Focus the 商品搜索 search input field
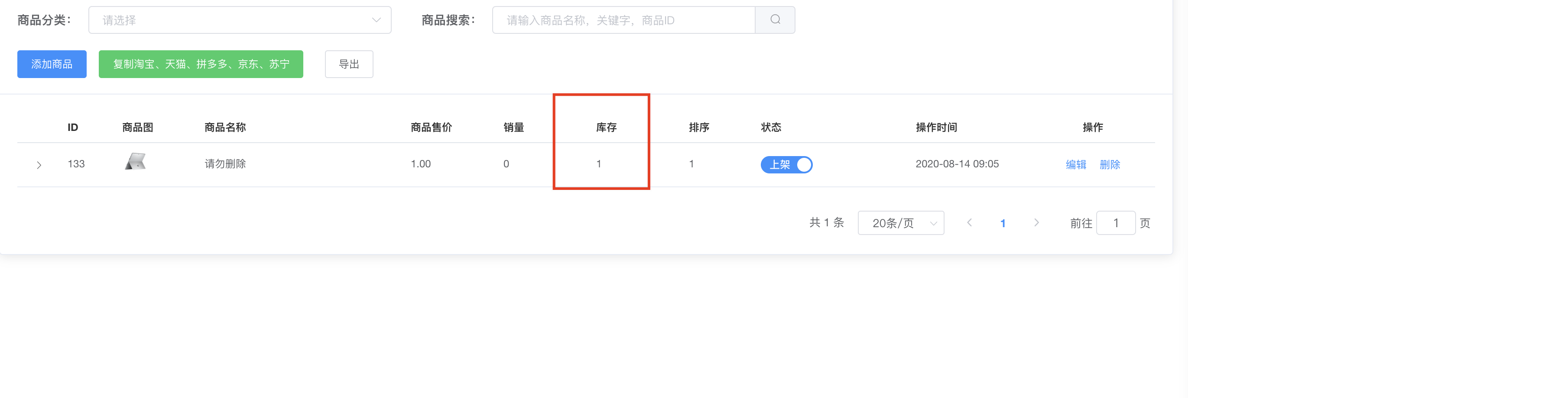This screenshot has width=1568, height=398. coord(624,20)
